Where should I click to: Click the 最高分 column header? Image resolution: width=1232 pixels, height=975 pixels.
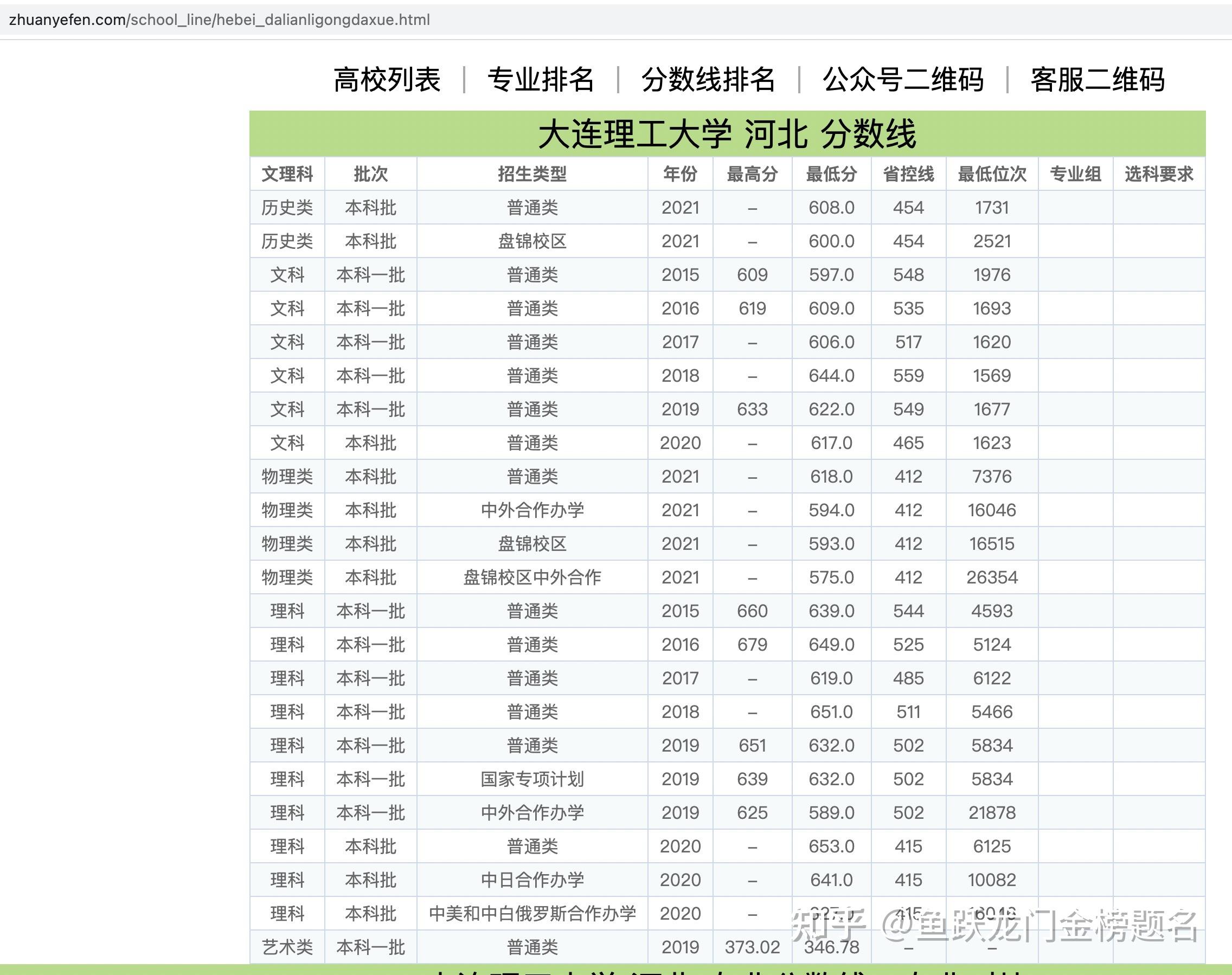coord(752,174)
